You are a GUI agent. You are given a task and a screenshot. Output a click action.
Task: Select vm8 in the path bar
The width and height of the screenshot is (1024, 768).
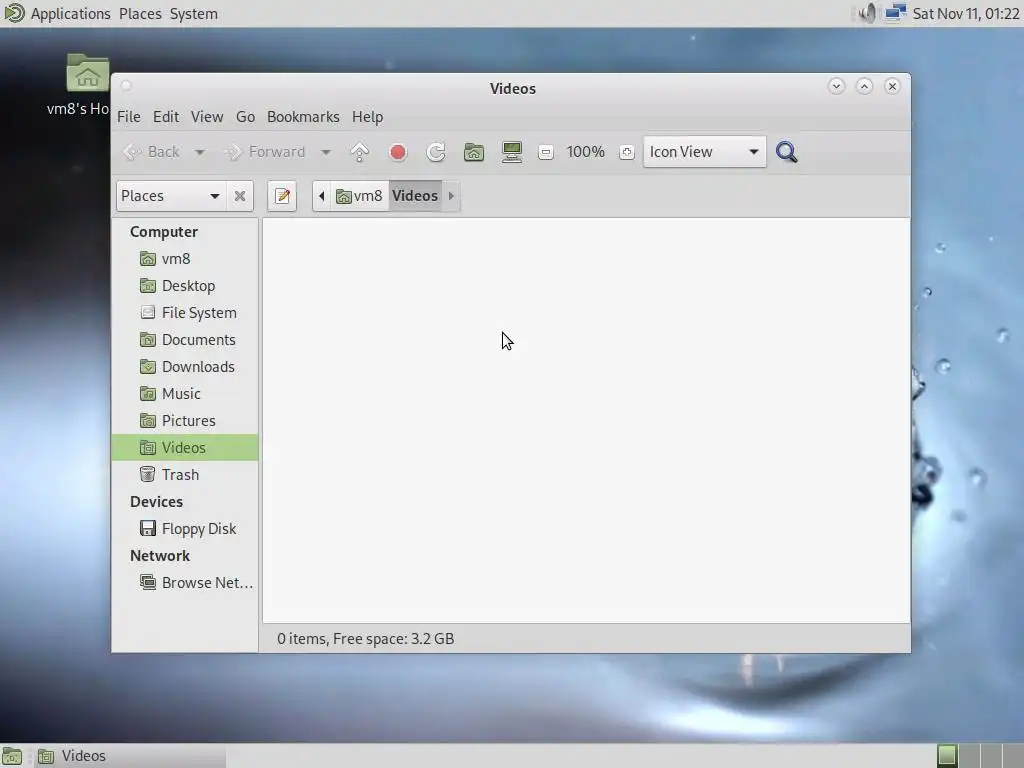tap(359, 196)
